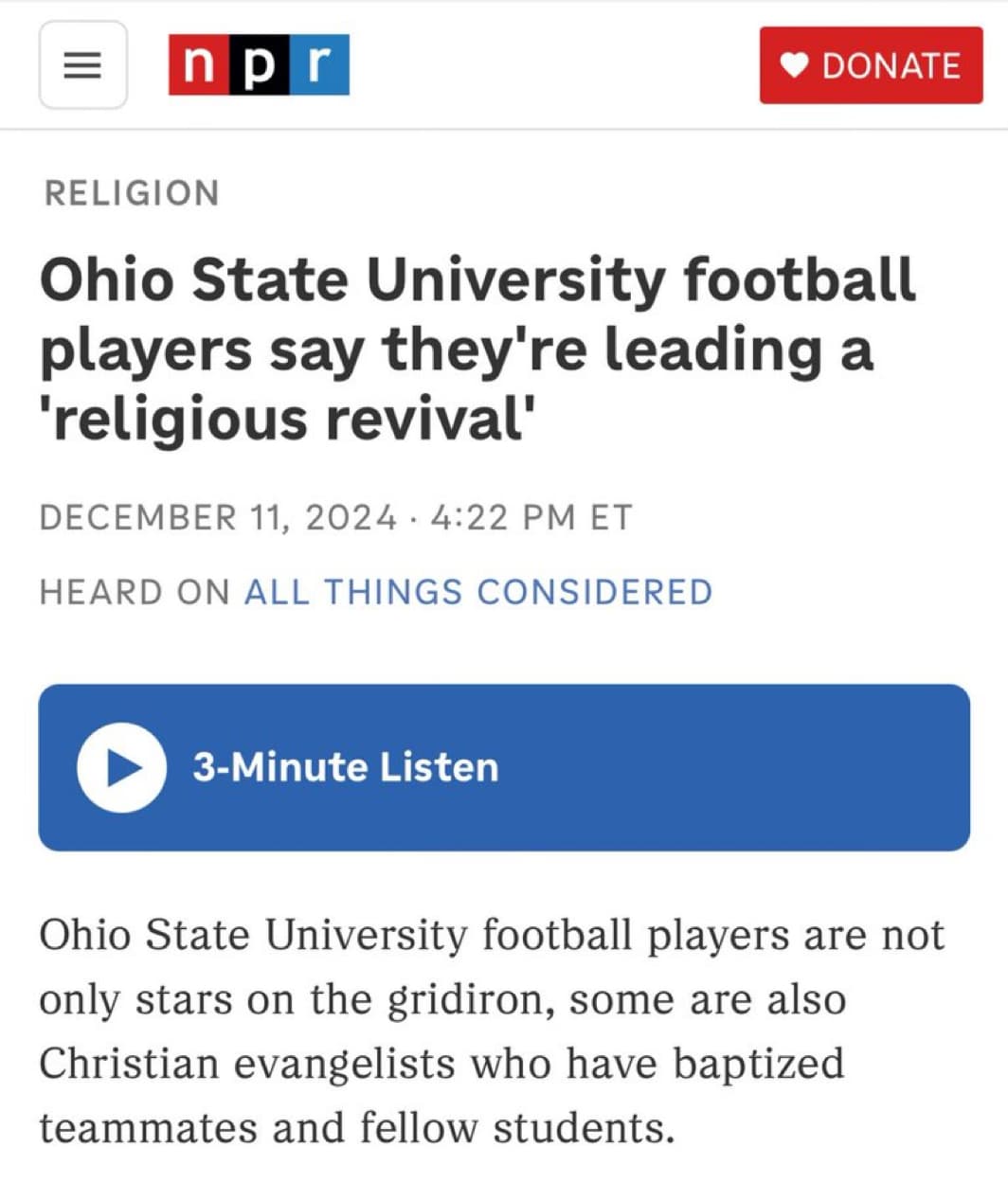Click the article's opening paragraph
The width and height of the screenshot is (1008, 1183).
tap(492, 1031)
